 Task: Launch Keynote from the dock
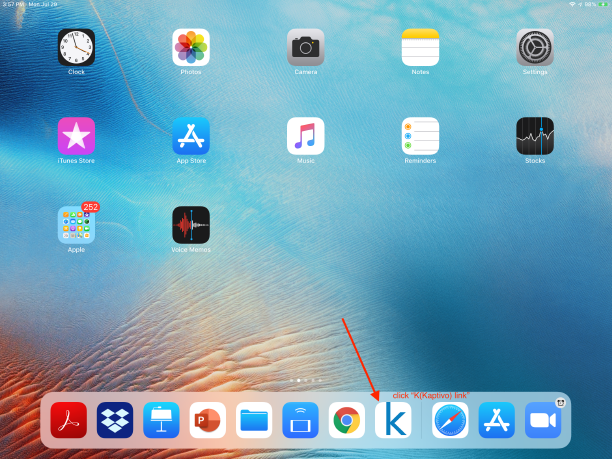tap(161, 420)
